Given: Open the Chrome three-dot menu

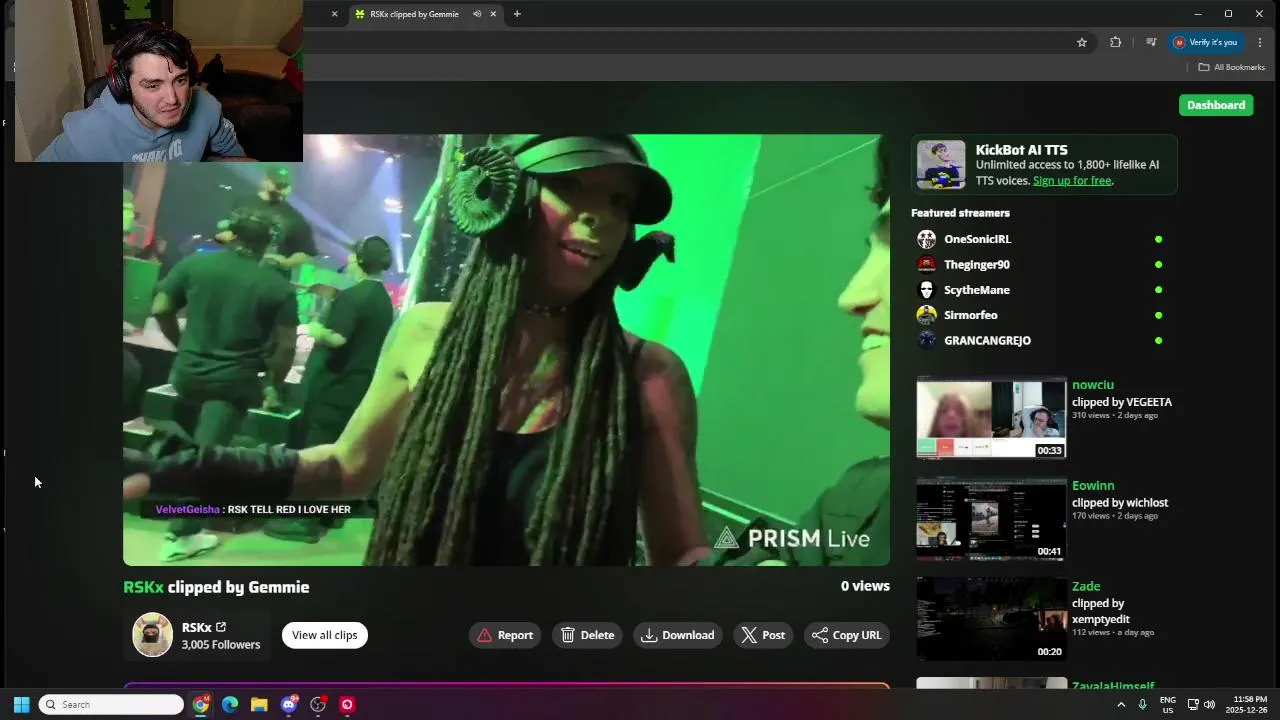Looking at the screenshot, I should click(1260, 42).
